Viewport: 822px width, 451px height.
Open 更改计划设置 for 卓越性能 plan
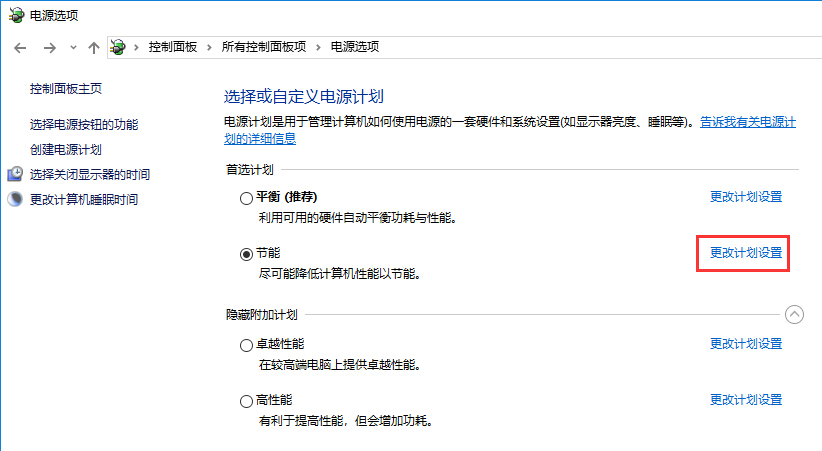(x=745, y=343)
